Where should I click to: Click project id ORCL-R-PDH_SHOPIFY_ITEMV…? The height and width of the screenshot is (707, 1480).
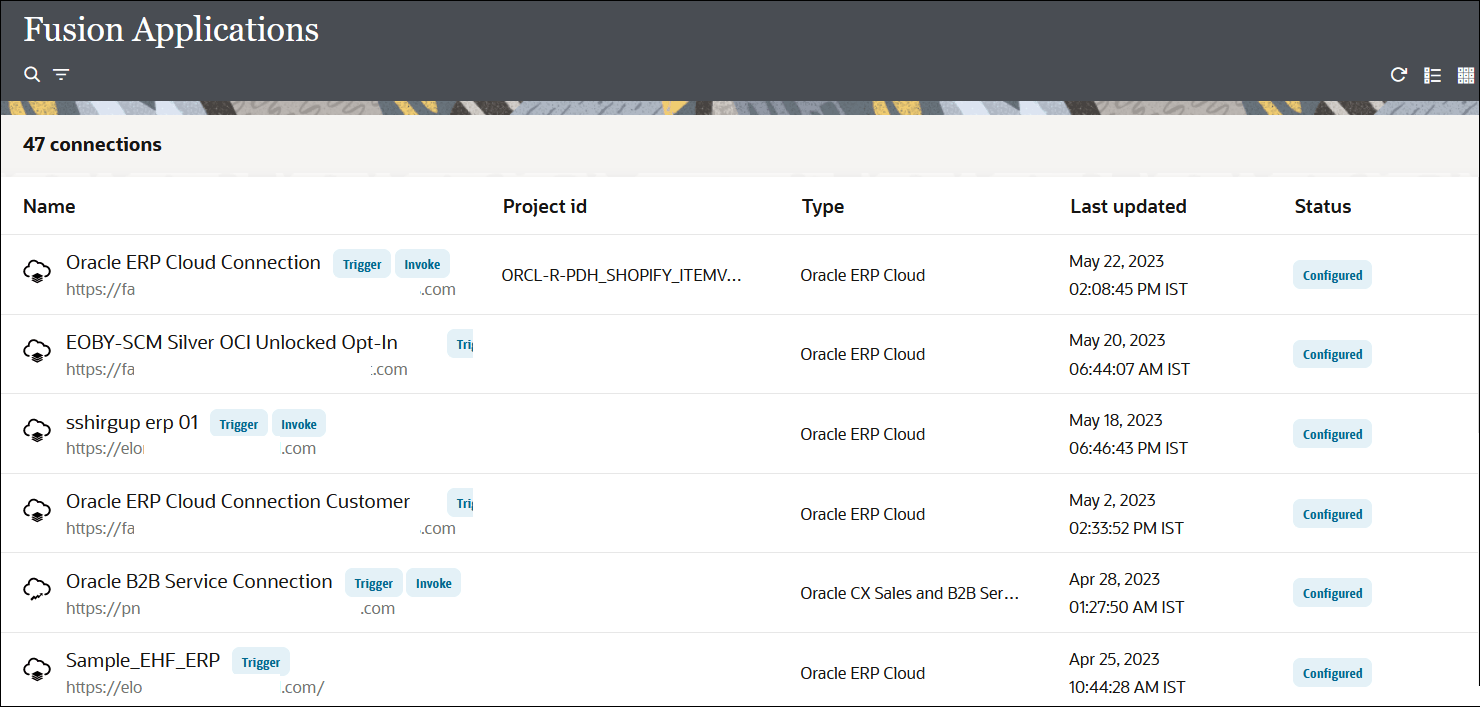[x=621, y=275]
